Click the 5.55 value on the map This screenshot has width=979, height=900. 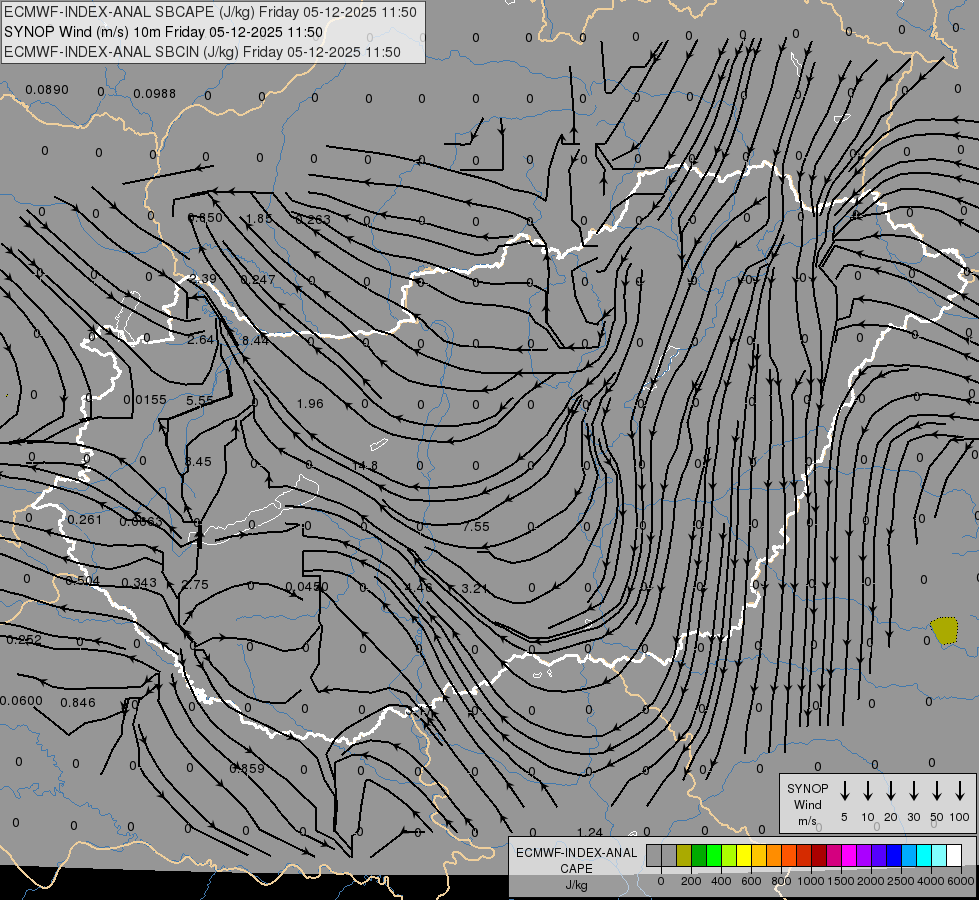(200, 400)
